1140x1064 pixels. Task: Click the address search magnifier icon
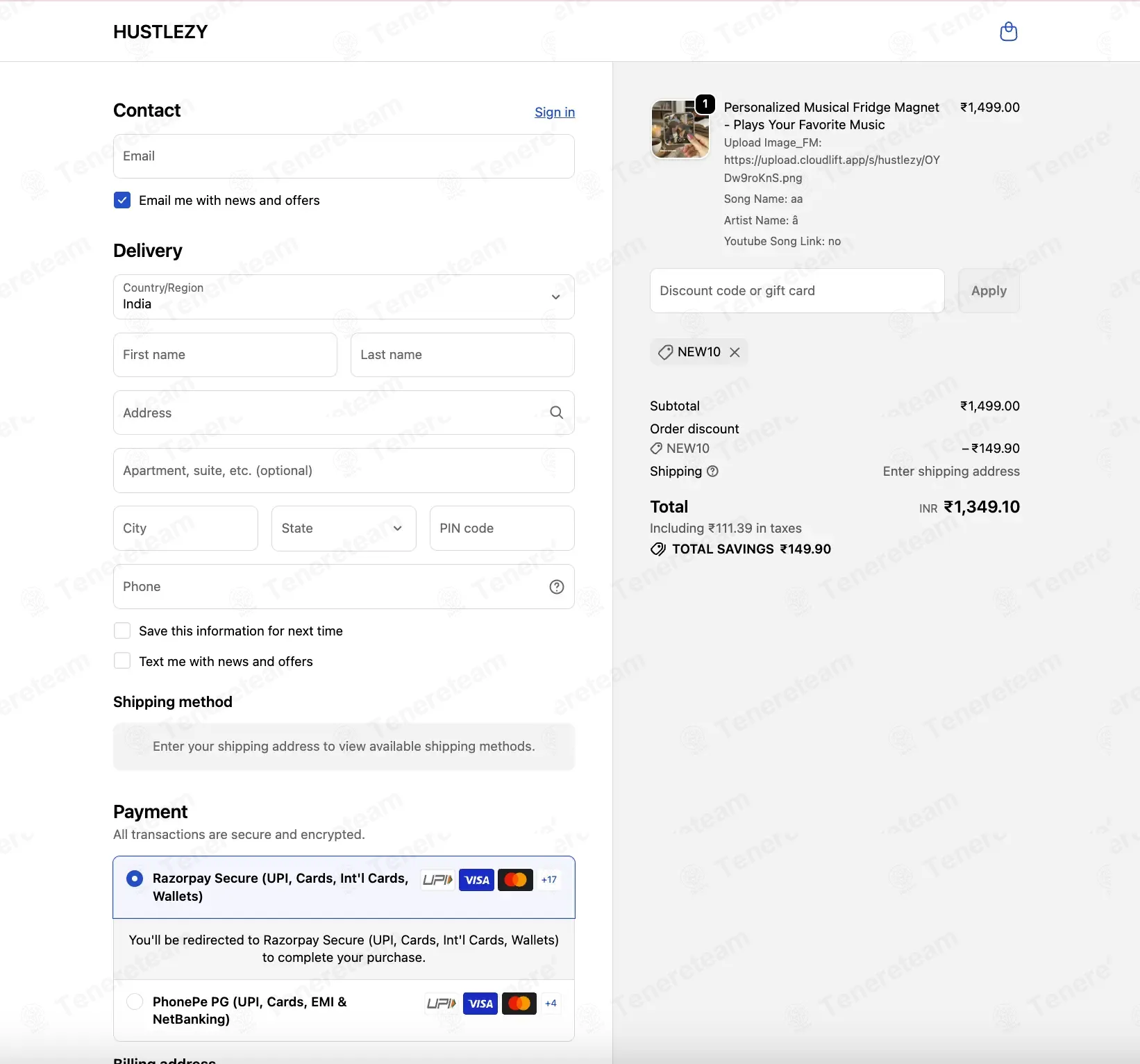point(556,413)
